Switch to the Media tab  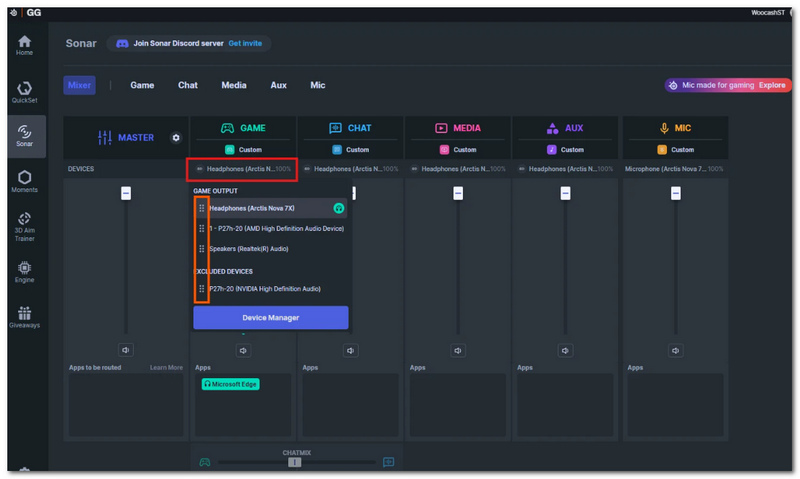[234, 85]
